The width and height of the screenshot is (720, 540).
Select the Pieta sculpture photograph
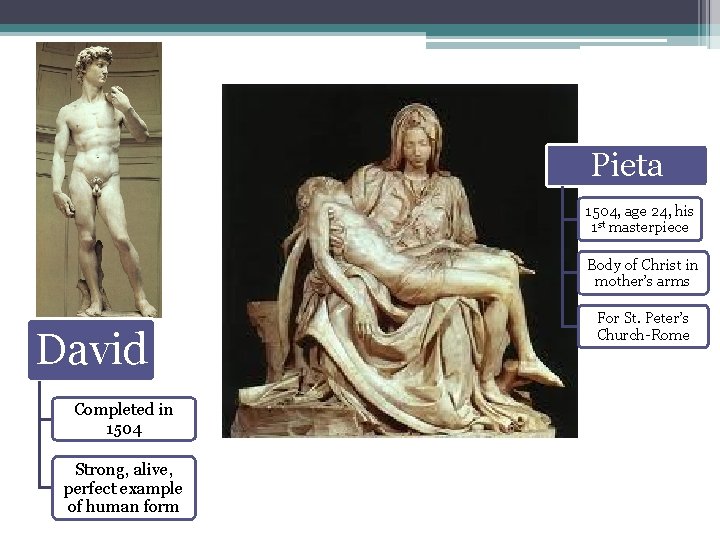pyautogui.click(x=400, y=260)
